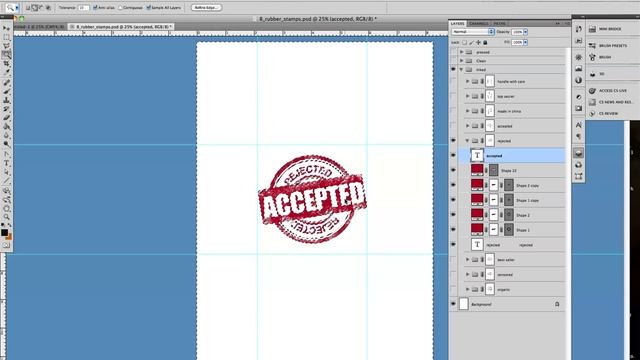The image size is (640, 360).
Task: Select the Eraser tool
Action: pyautogui.click(x=6, y=118)
